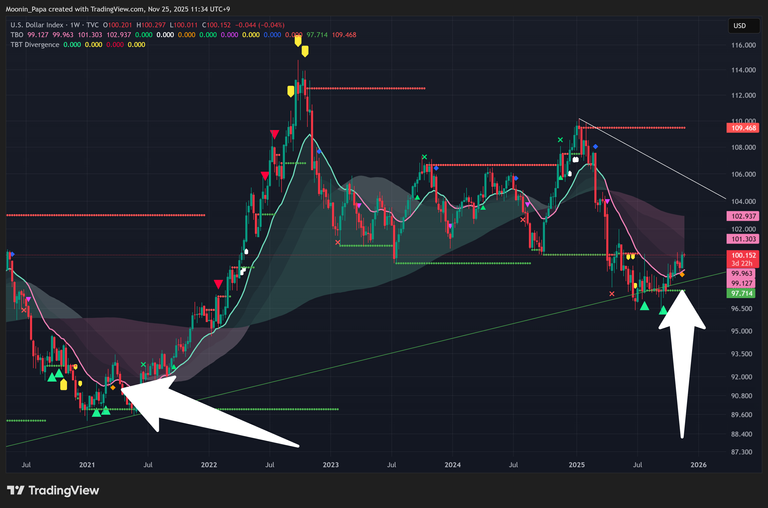Click the pink 102.937 price label

[x=742, y=216]
